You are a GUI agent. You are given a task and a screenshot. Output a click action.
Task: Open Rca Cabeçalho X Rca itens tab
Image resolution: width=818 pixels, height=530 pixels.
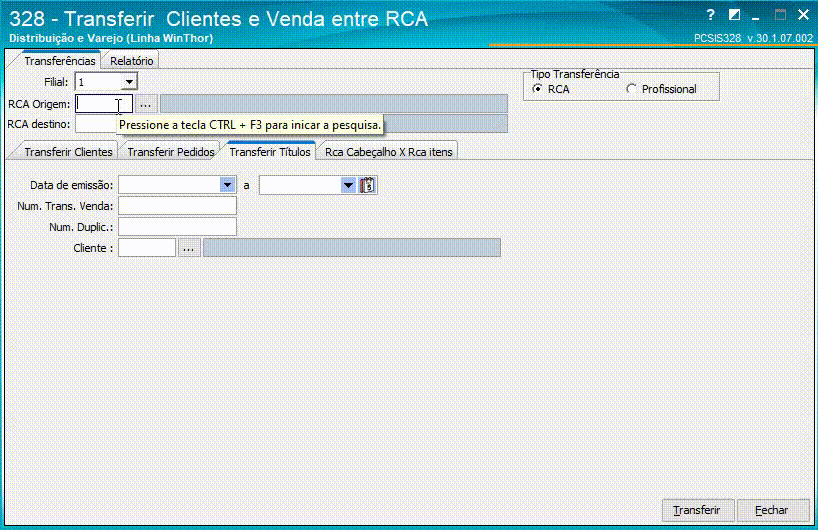pyautogui.click(x=389, y=152)
